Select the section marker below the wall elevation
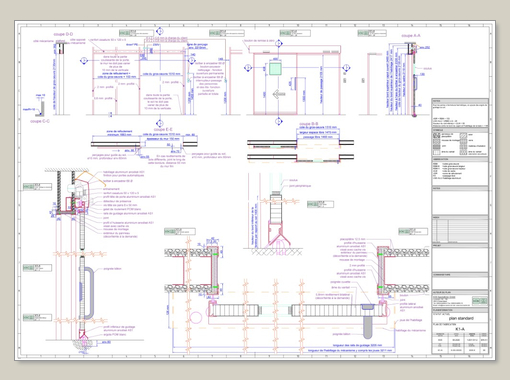510x380 pixels. (x=160, y=123)
